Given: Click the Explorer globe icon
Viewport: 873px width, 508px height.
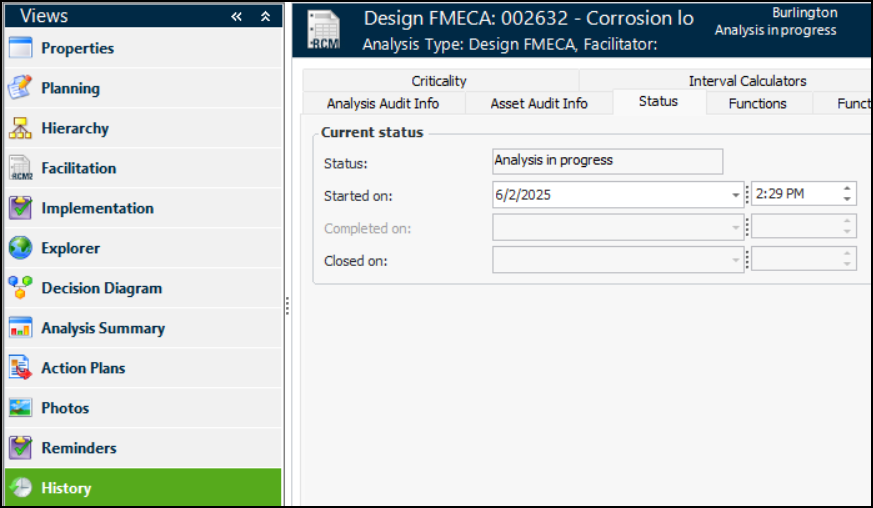Looking at the screenshot, I should [21, 248].
